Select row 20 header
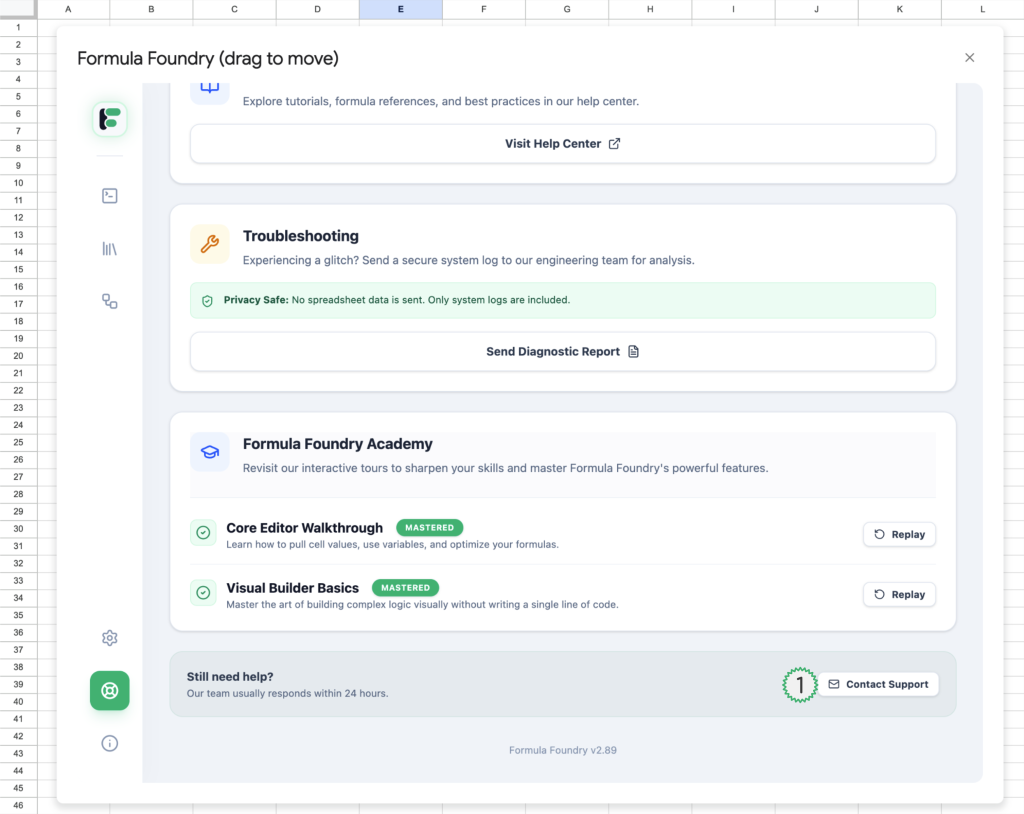 pos(18,357)
